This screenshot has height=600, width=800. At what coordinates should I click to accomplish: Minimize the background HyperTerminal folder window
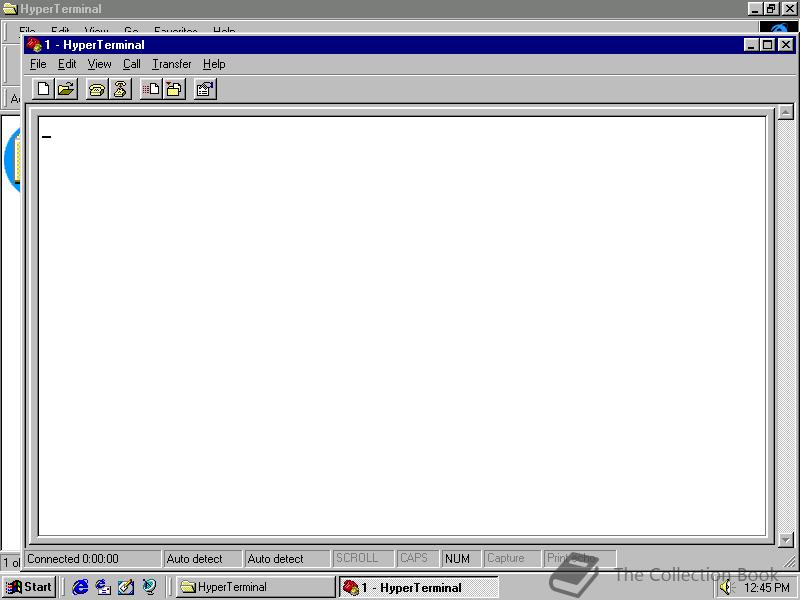point(755,9)
